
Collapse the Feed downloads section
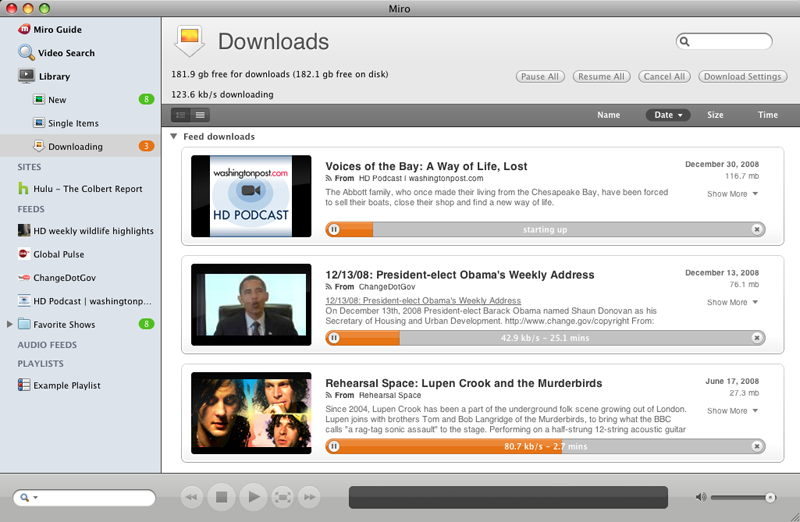pyautogui.click(x=174, y=137)
